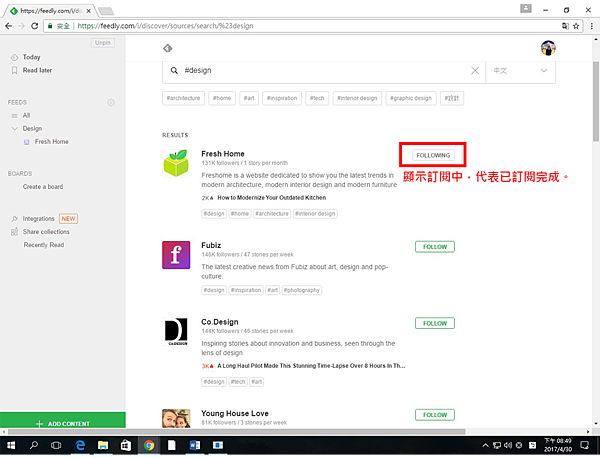Viewport: 600px width, 458px height.
Task: Collapse the Design feed category
Action: [15, 129]
